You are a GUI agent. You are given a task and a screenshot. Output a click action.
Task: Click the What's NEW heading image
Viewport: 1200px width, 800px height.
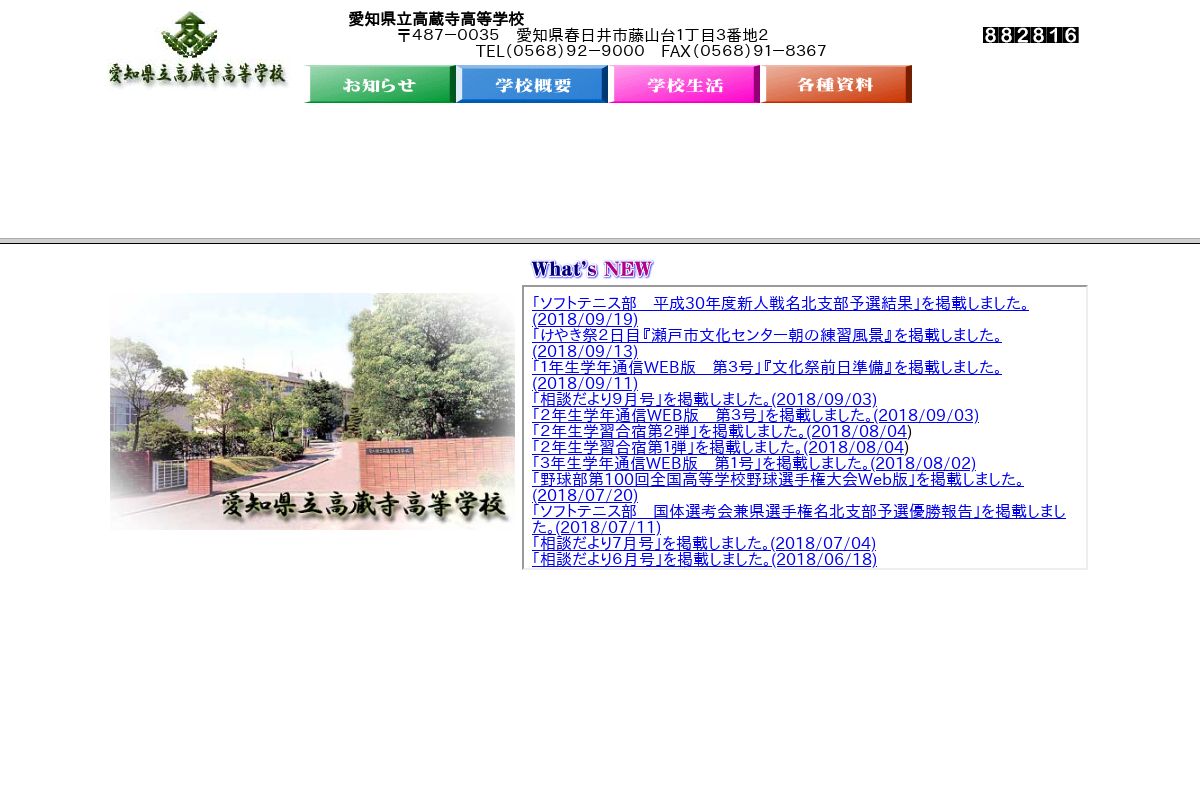coord(592,269)
